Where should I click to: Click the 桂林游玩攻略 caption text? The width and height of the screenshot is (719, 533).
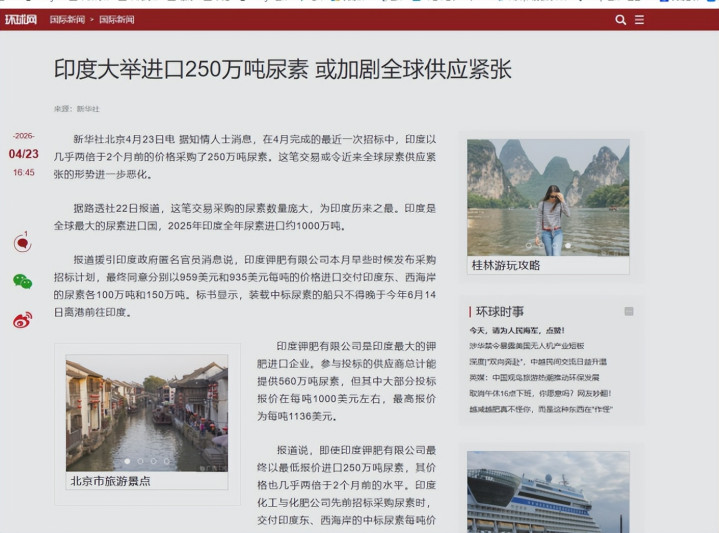click(506, 265)
